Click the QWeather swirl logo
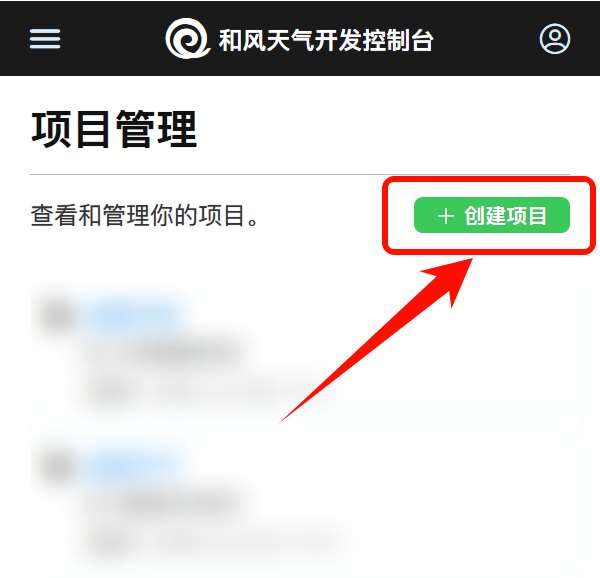This screenshot has height=578, width=600. point(188,38)
